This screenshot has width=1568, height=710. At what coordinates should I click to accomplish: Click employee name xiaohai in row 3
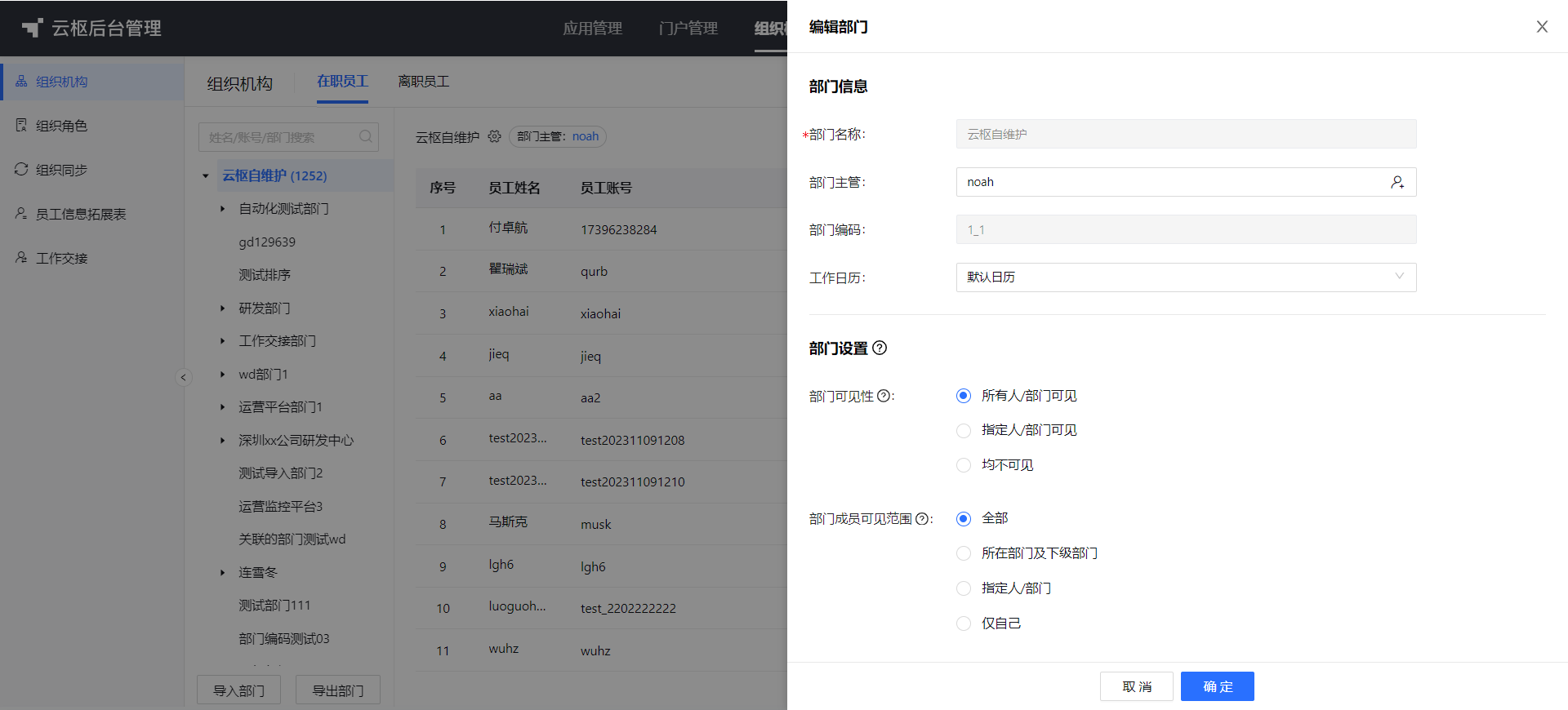(509, 312)
